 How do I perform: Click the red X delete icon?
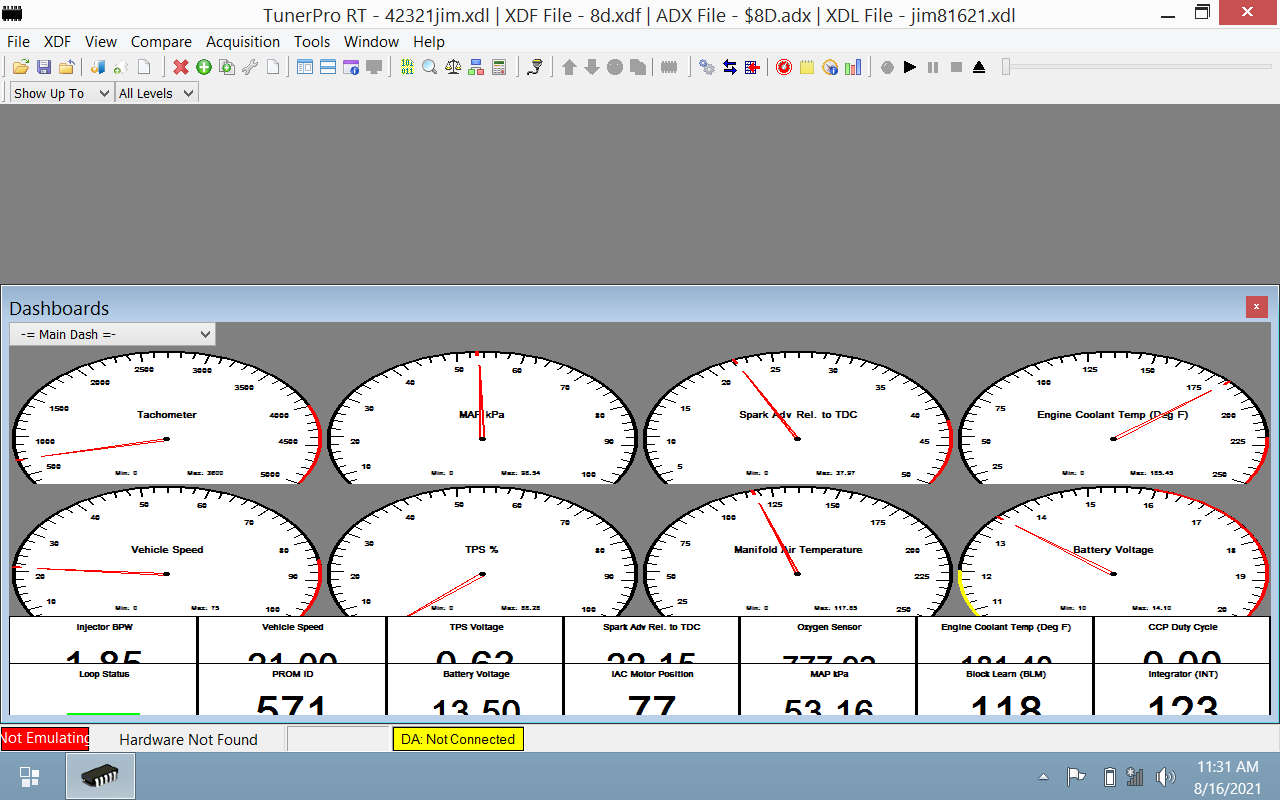[x=181, y=67]
